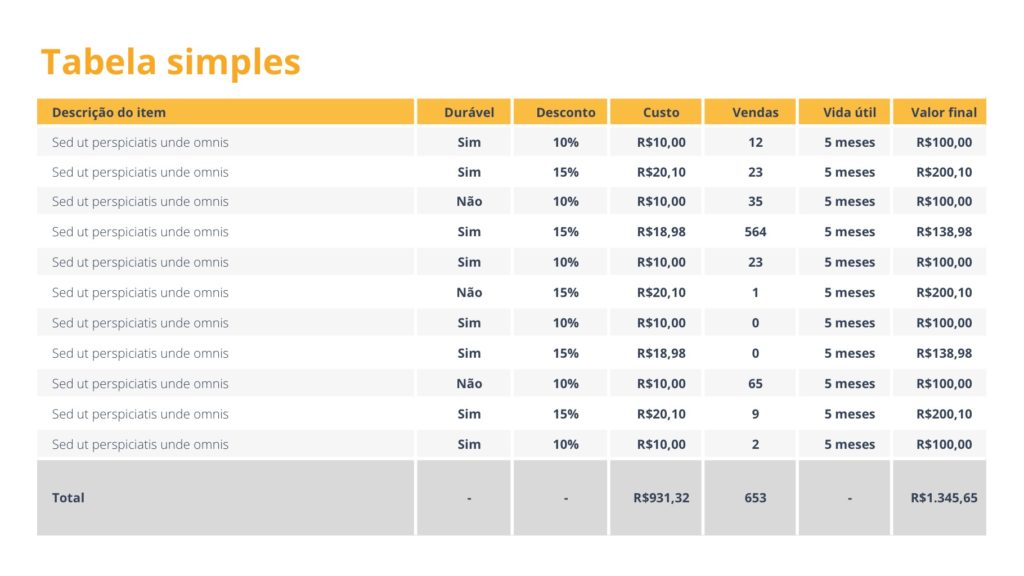Select the total cost cell R$931,32
This screenshot has height=576, width=1024.
click(x=661, y=498)
